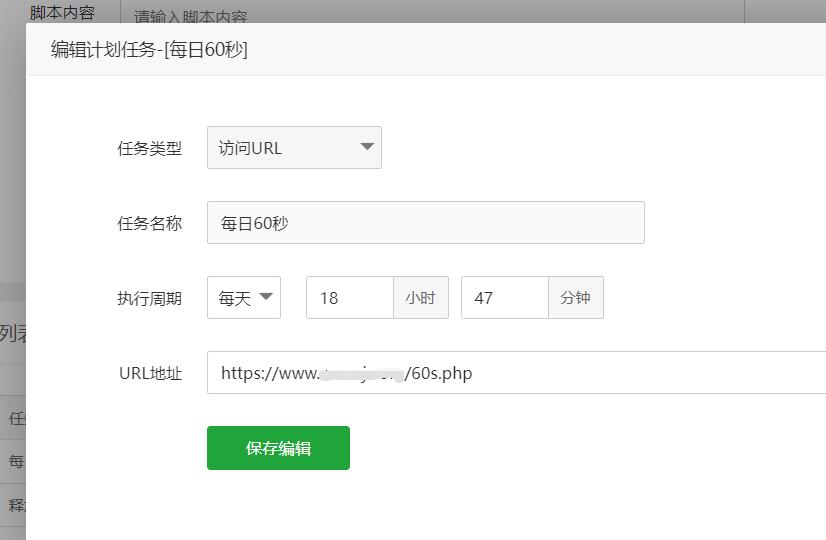
Task: Click the dialog title 编辑计划任务-[每日60秒]
Action: tap(149, 50)
